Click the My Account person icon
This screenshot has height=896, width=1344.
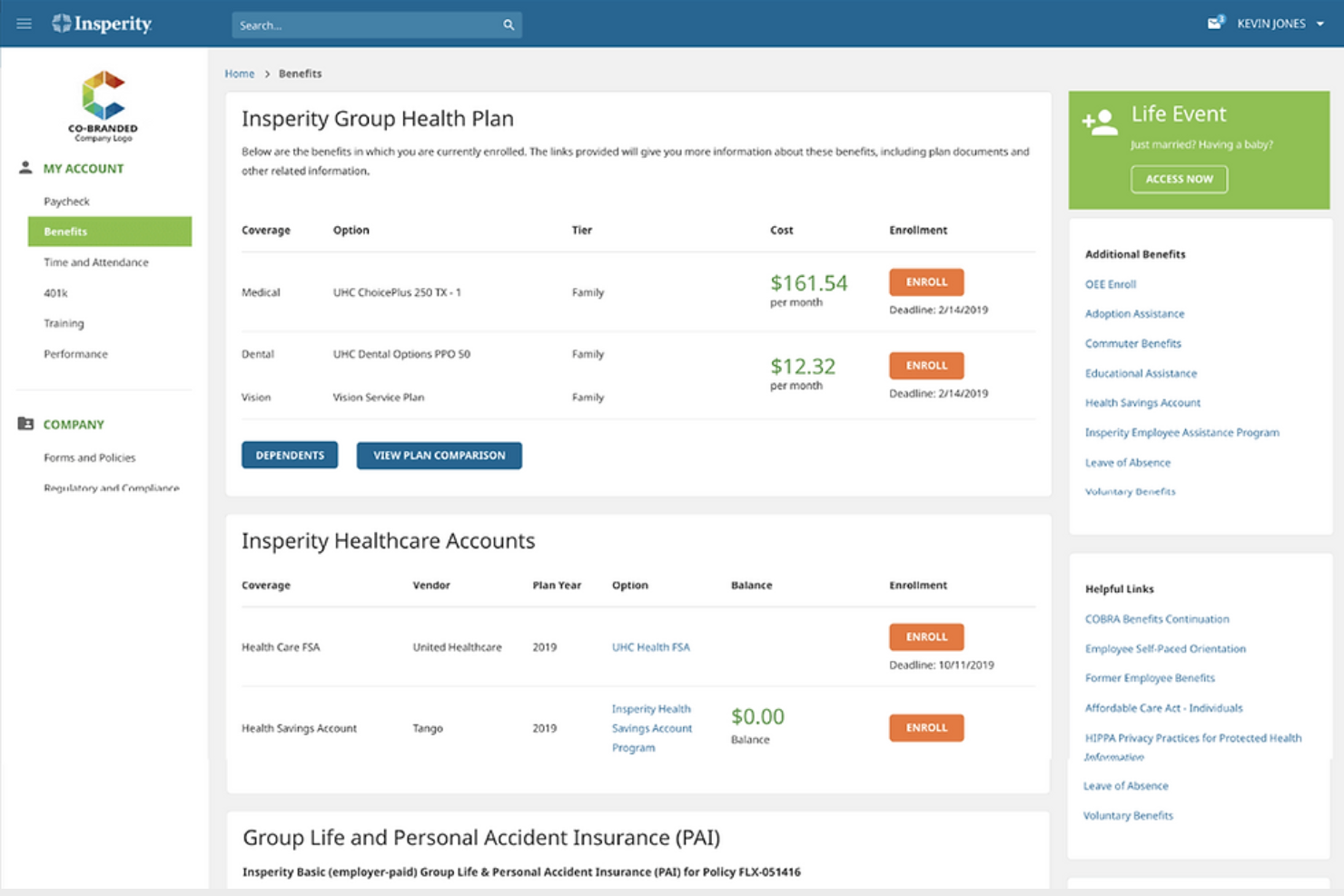click(24, 167)
